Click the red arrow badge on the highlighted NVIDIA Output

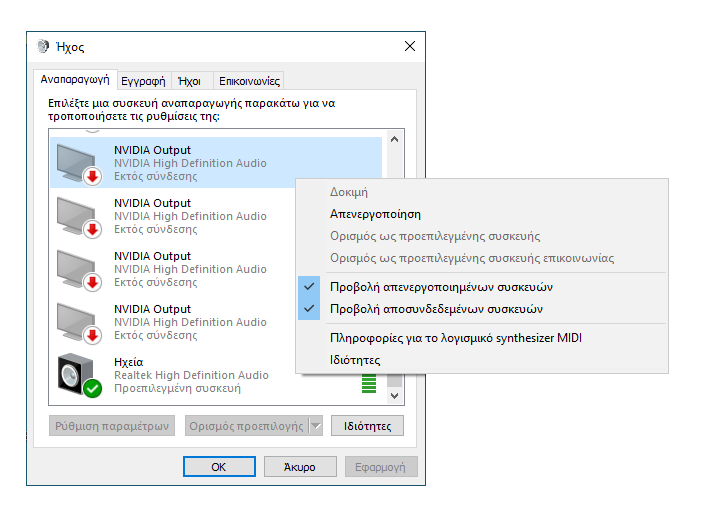pyautogui.click(x=93, y=176)
